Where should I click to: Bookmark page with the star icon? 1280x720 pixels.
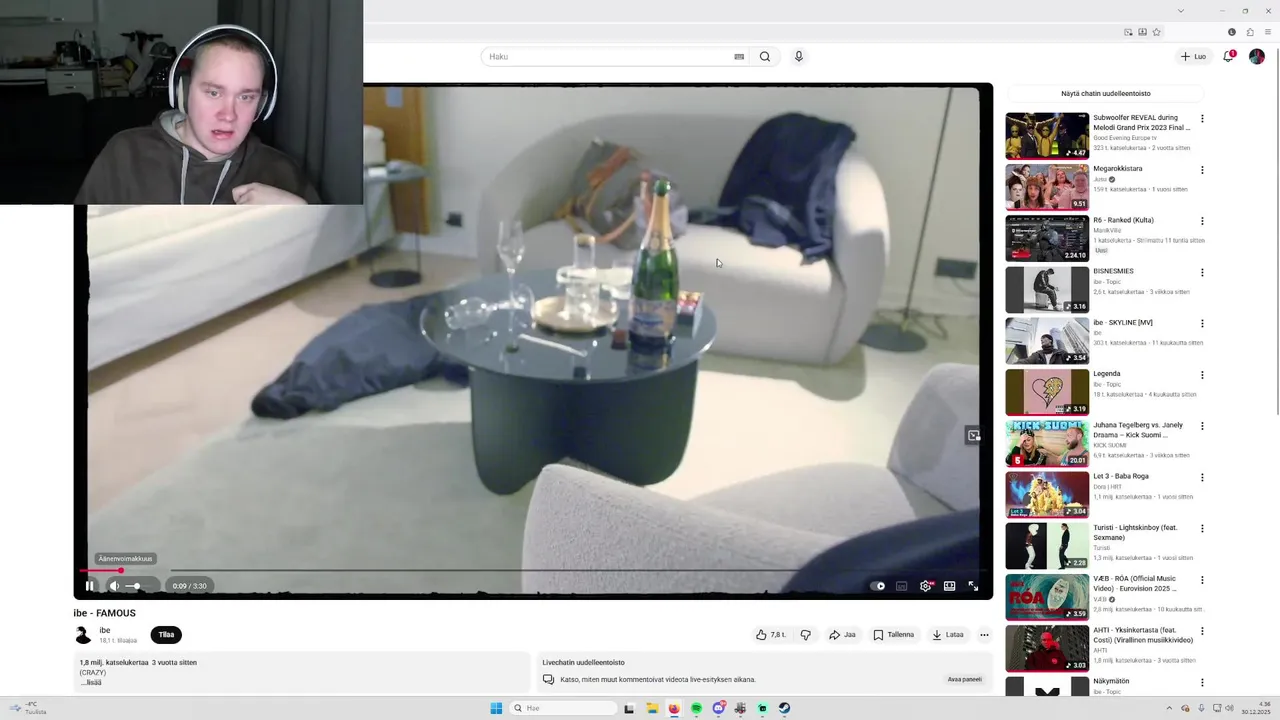(1157, 32)
